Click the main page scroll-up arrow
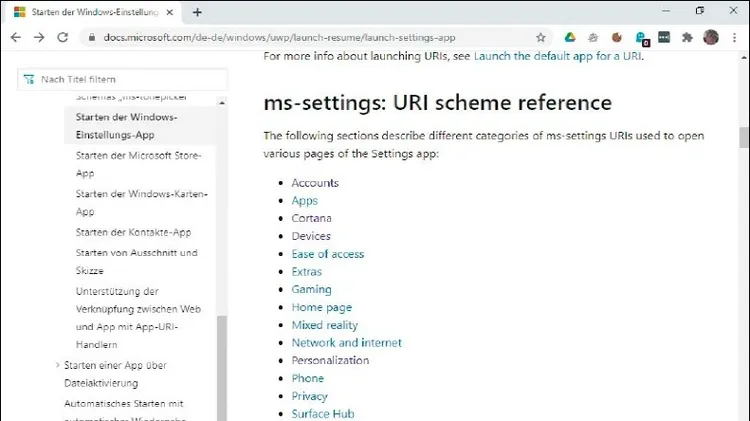The width and height of the screenshot is (750, 421). tap(743, 57)
